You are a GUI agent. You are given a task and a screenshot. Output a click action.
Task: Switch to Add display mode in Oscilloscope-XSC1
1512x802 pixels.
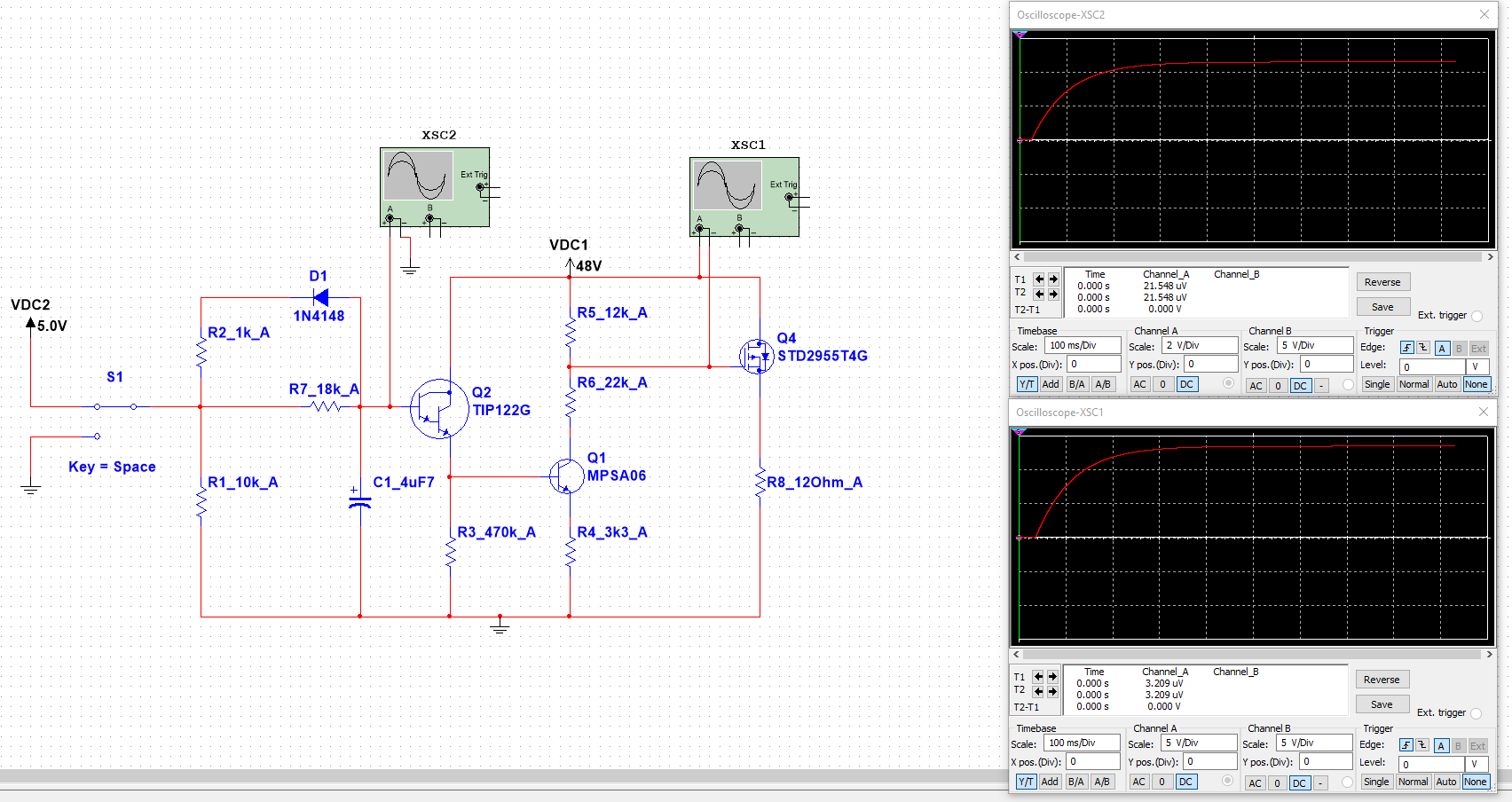pyautogui.click(x=1050, y=782)
